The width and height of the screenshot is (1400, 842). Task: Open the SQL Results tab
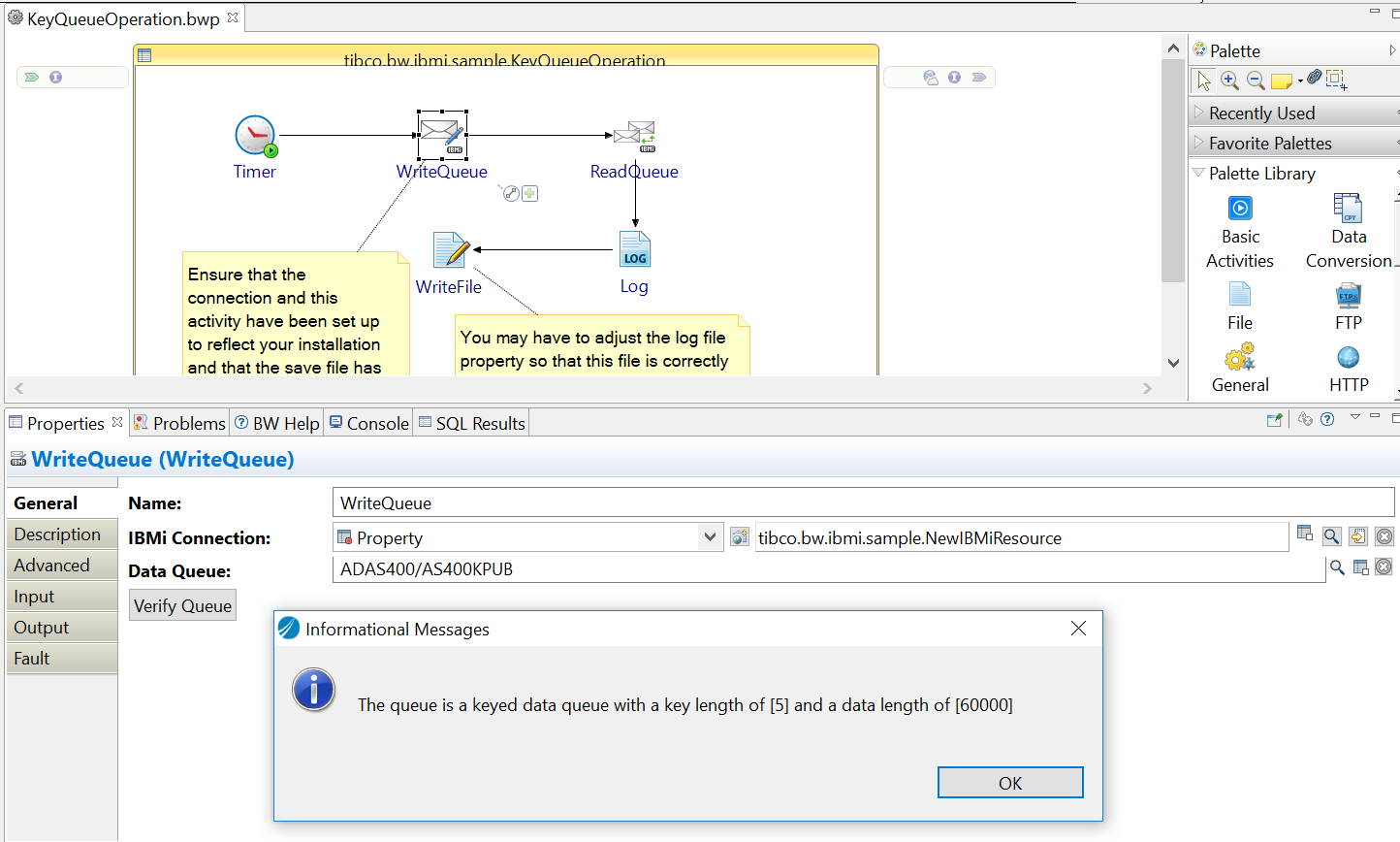point(472,423)
